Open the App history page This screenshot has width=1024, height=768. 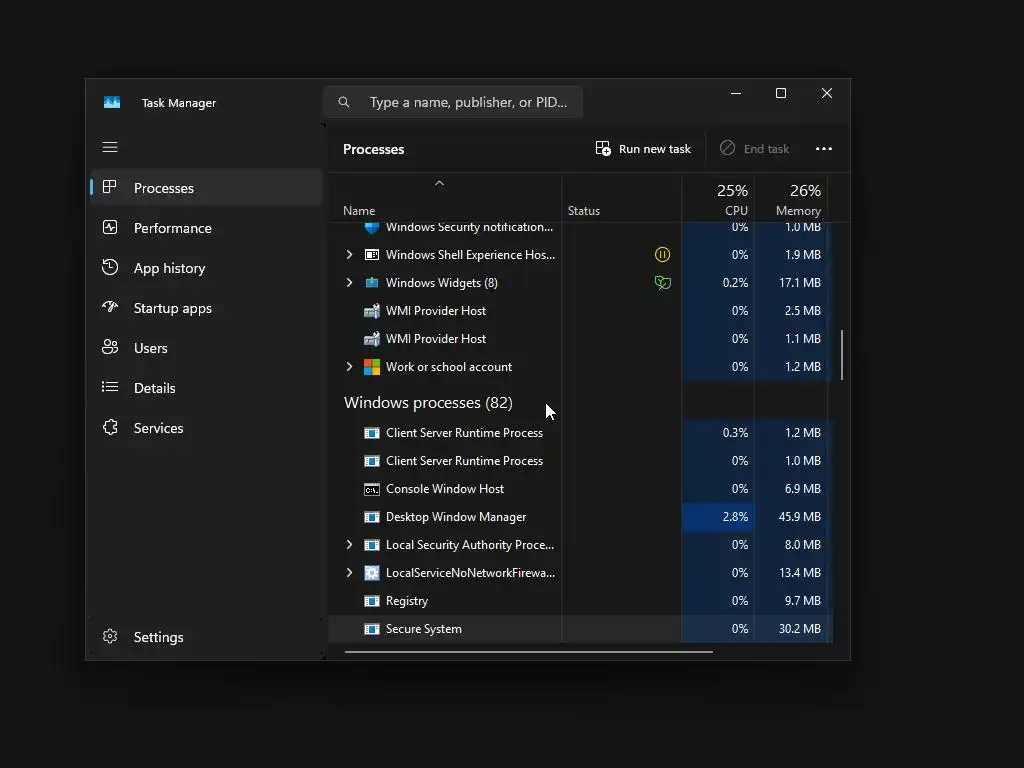point(206,268)
